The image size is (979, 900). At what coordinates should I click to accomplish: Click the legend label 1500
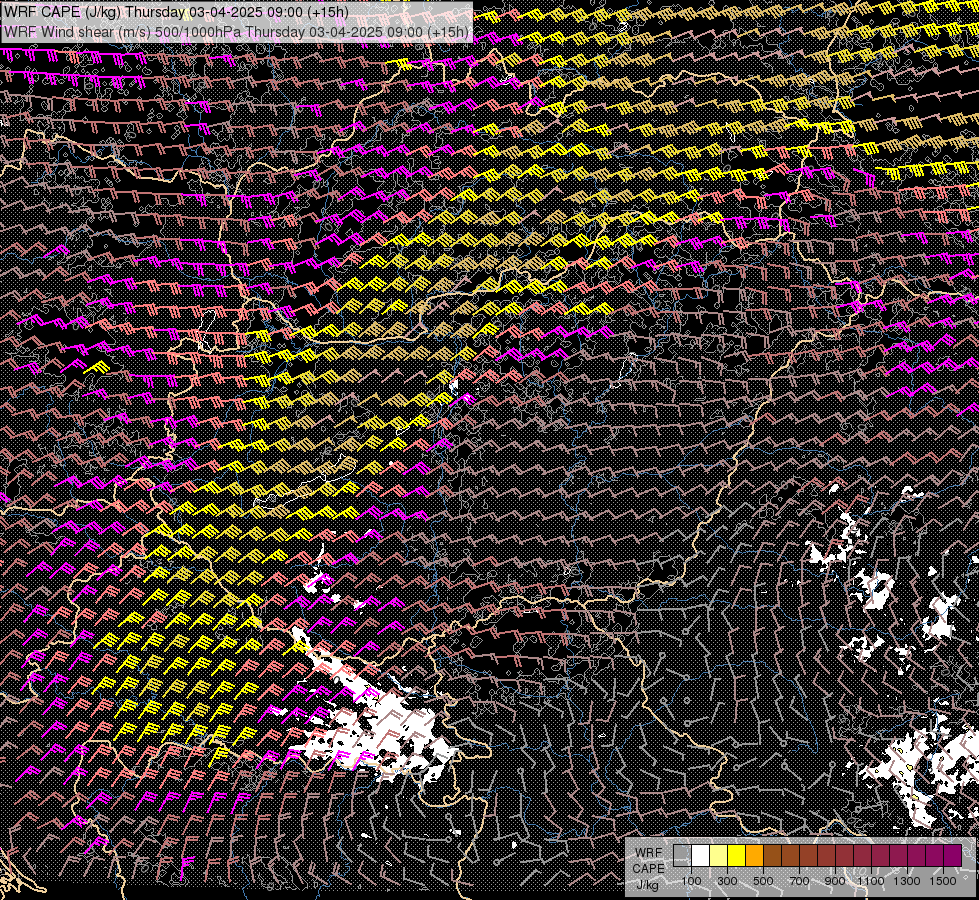[x=943, y=881]
